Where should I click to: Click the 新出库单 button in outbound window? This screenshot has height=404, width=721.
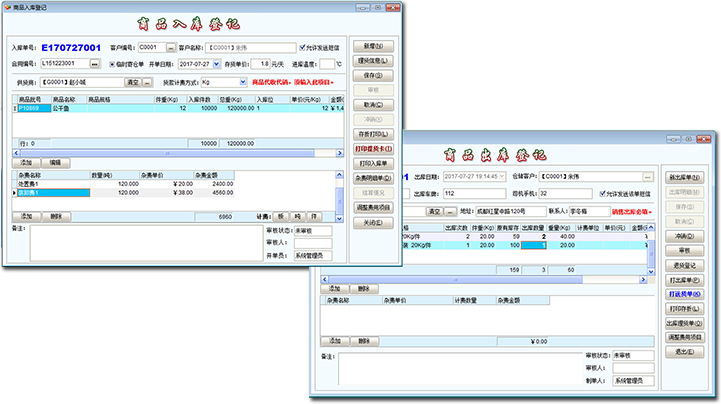pyautogui.click(x=684, y=177)
